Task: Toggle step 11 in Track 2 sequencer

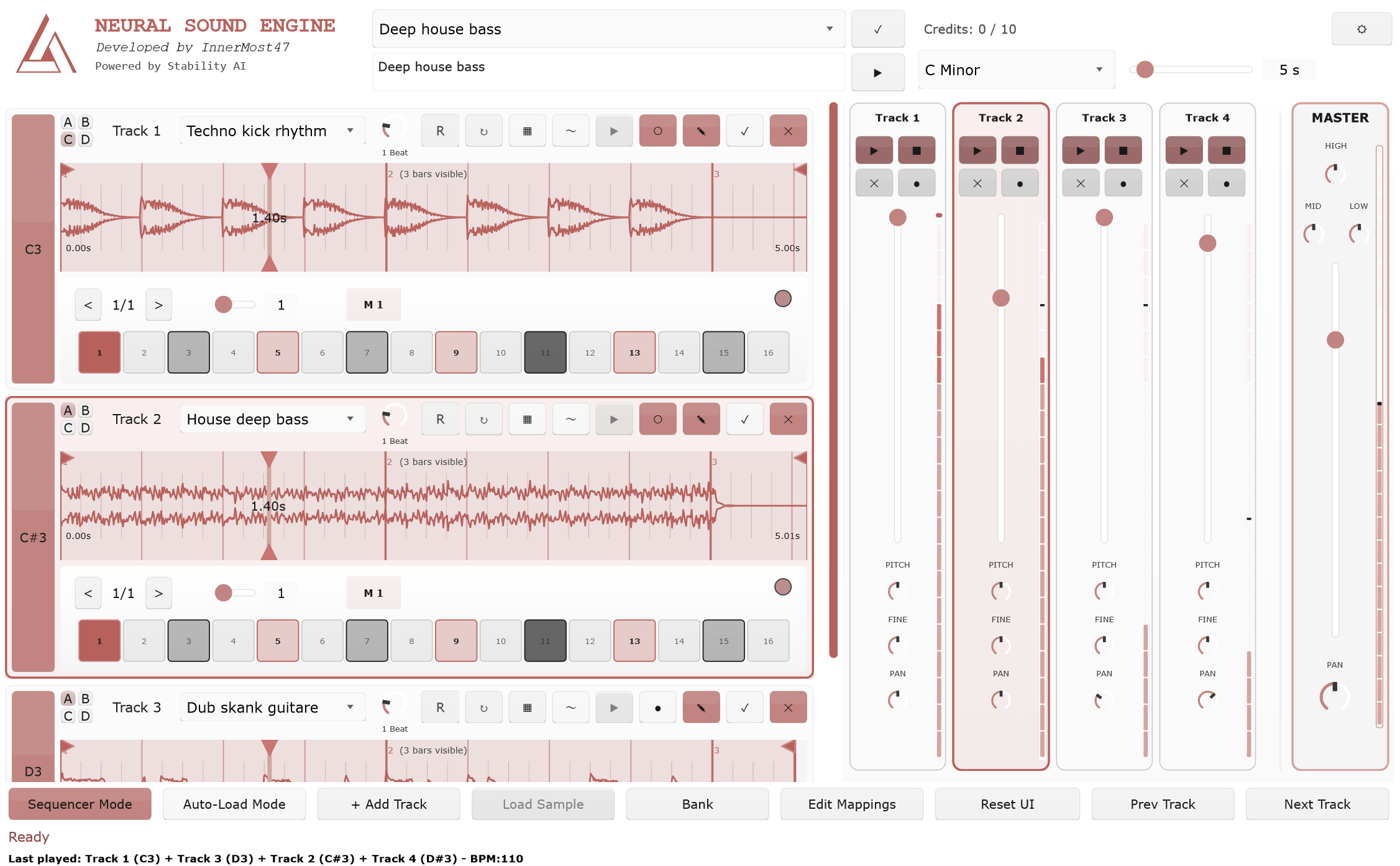Action: pos(545,641)
